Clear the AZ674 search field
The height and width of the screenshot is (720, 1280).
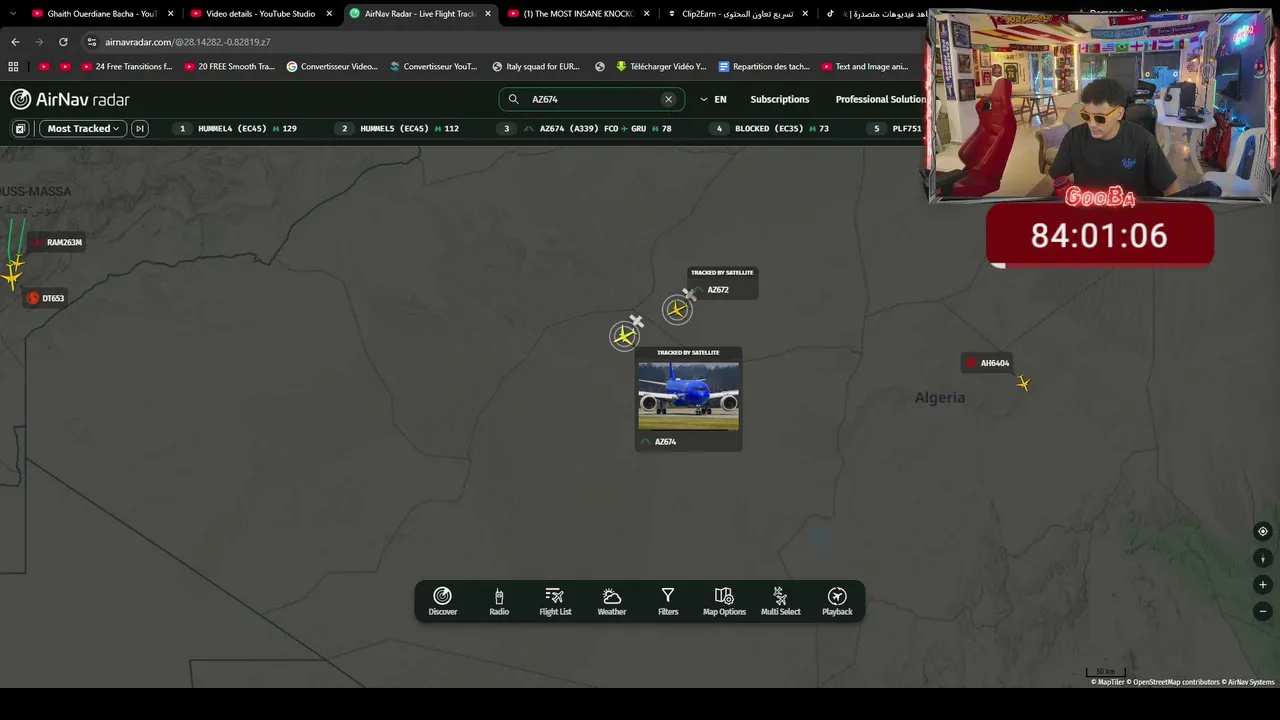pos(669,99)
